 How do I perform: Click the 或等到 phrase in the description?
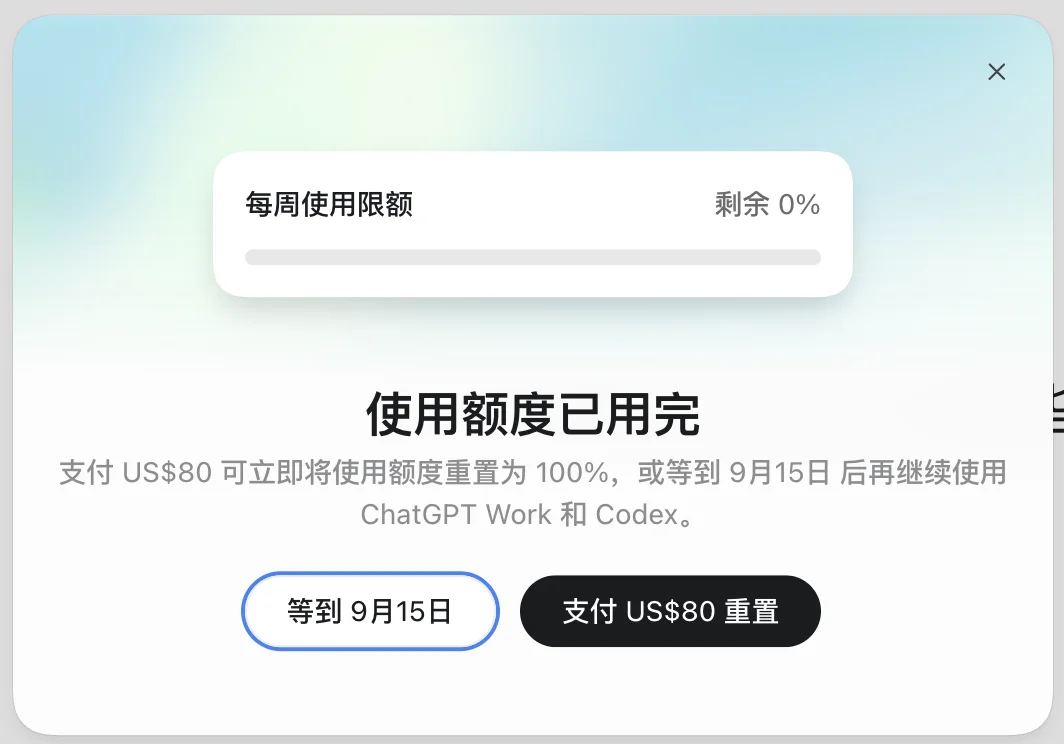tap(679, 472)
